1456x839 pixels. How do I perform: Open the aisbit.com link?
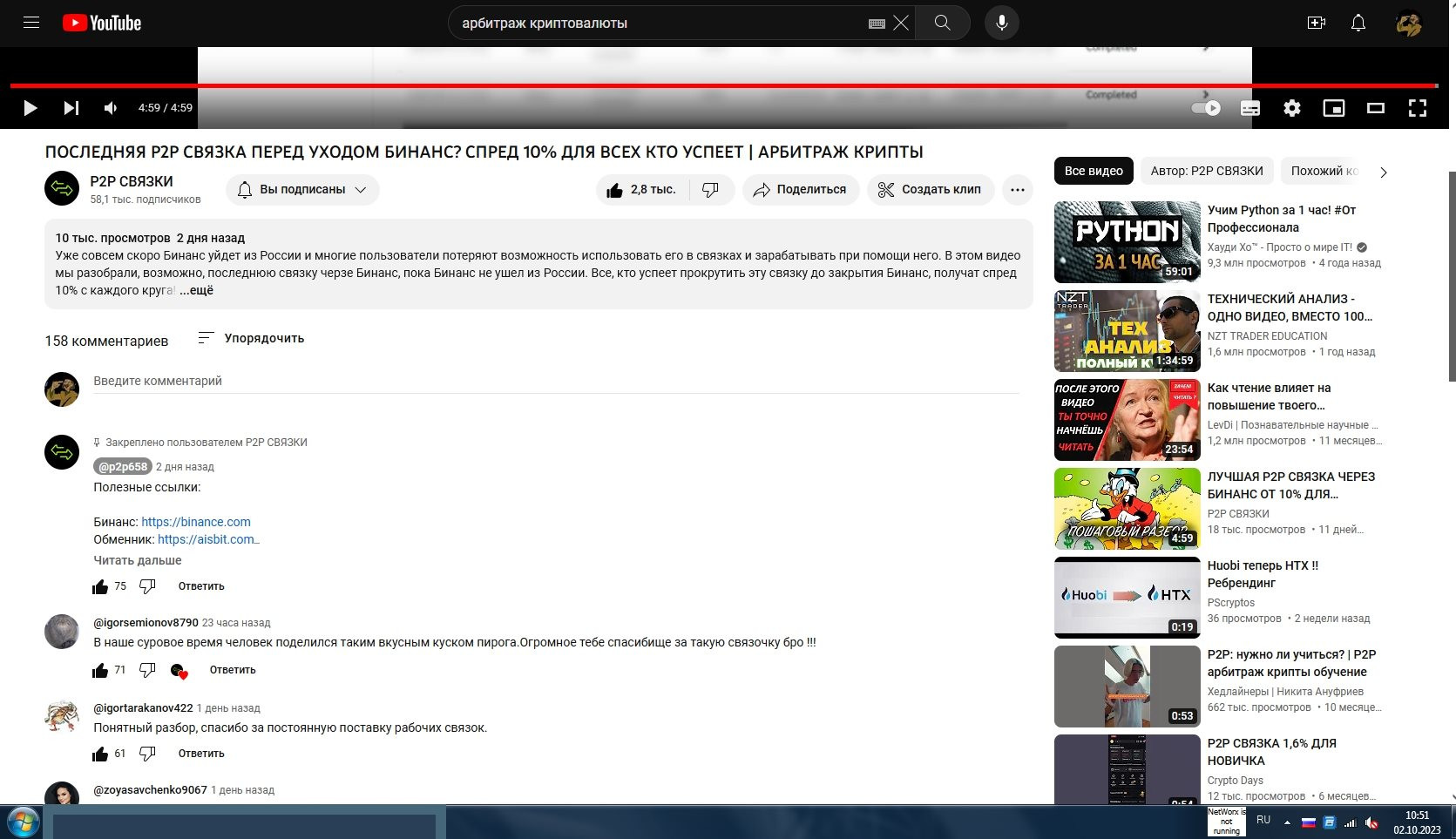207,539
